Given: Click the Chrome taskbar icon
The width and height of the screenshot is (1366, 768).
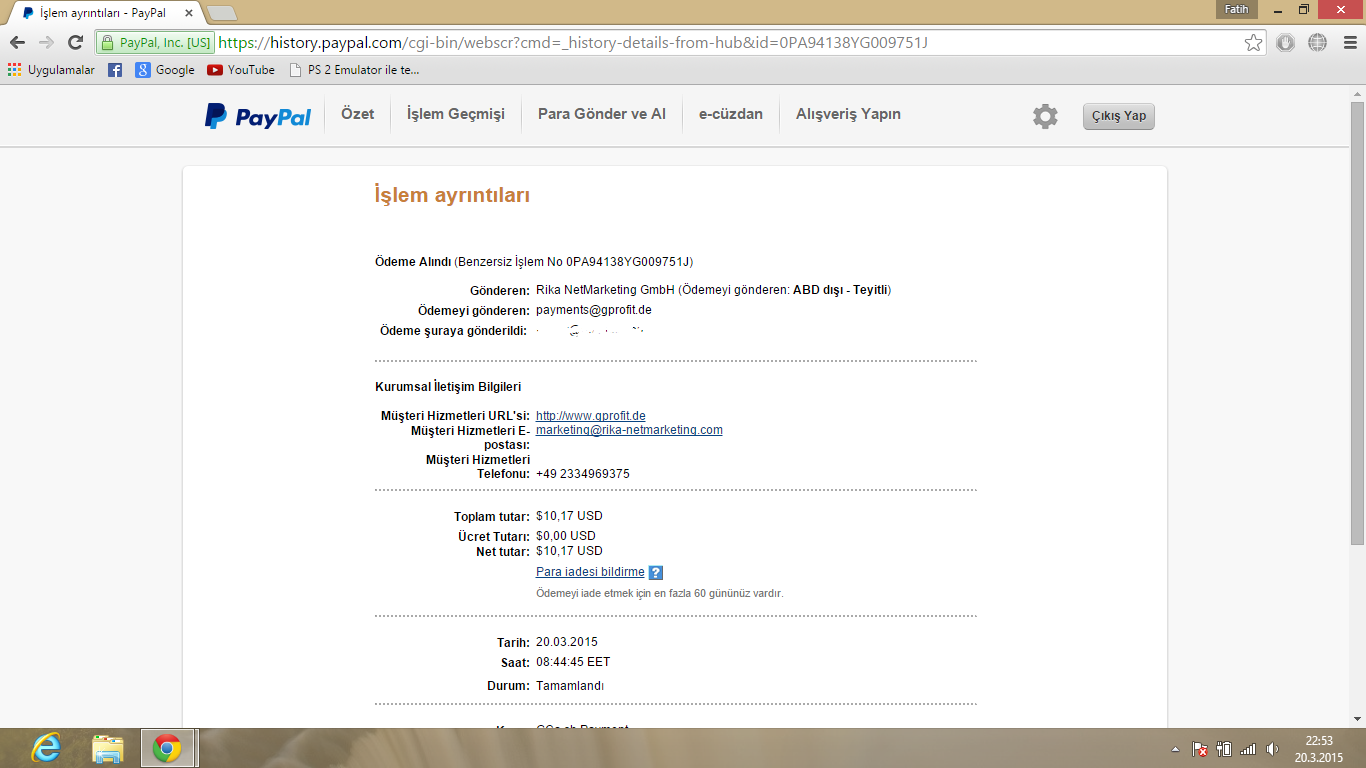Looking at the screenshot, I should [x=167, y=748].
